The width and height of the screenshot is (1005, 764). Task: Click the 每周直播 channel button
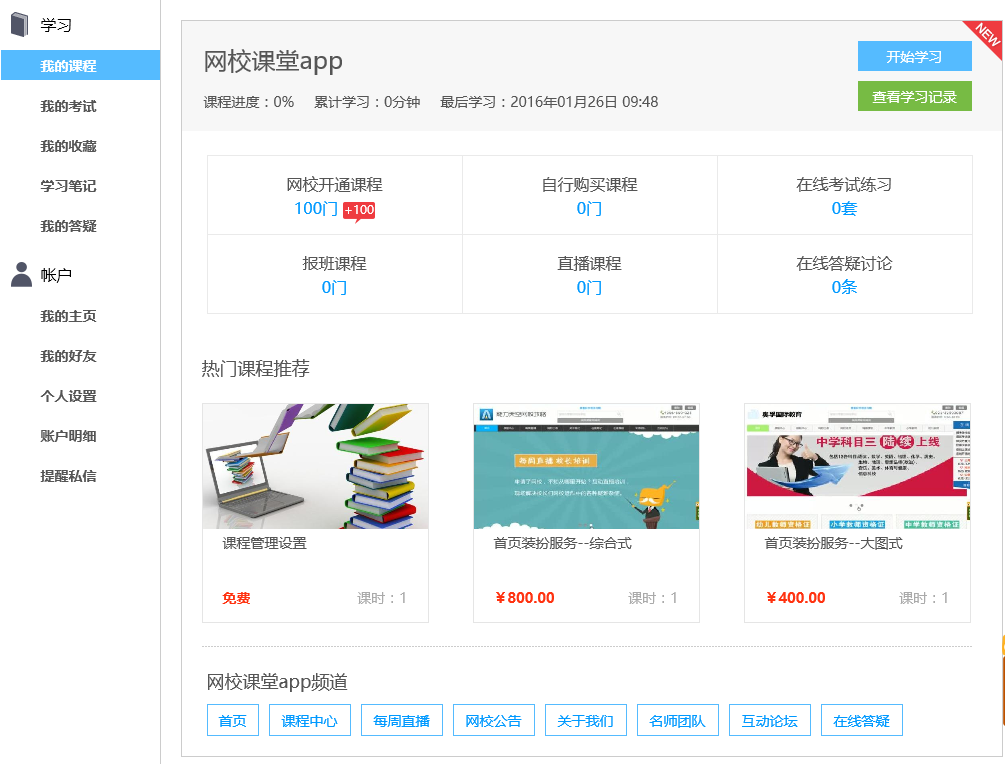click(x=401, y=721)
